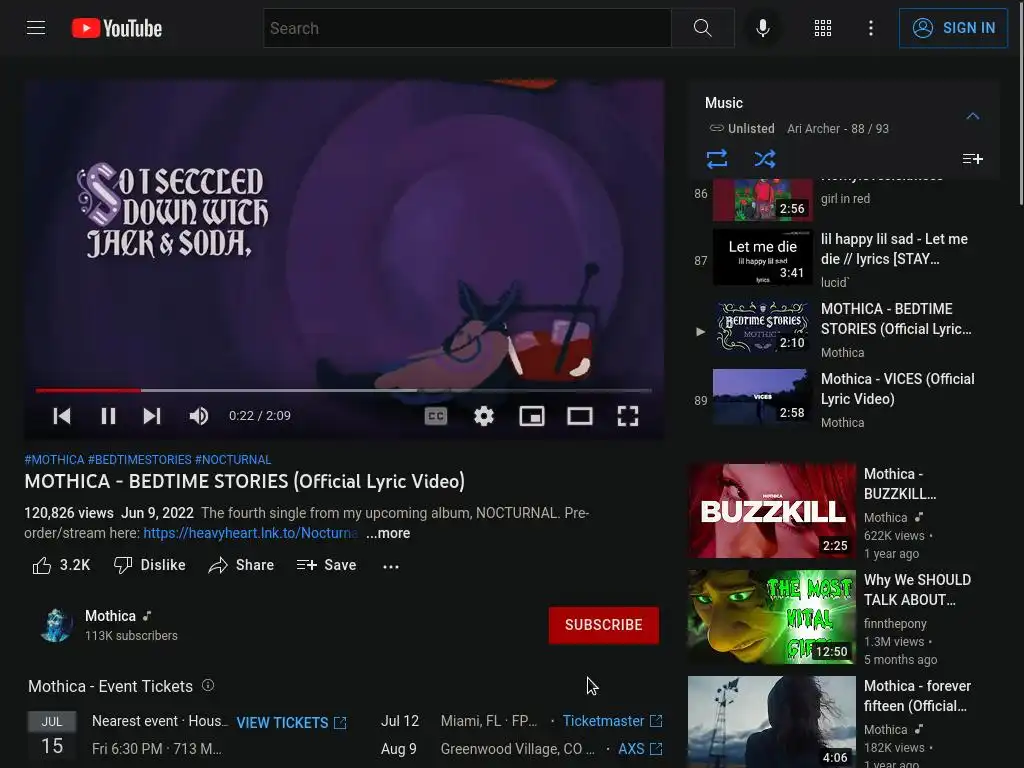
Task: Focus the Search input field
Action: click(x=467, y=28)
